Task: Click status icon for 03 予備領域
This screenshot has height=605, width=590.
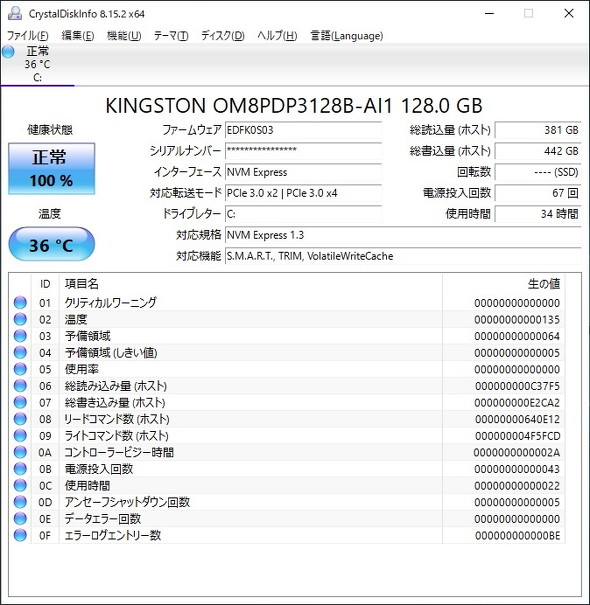Action: pos(20,336)
